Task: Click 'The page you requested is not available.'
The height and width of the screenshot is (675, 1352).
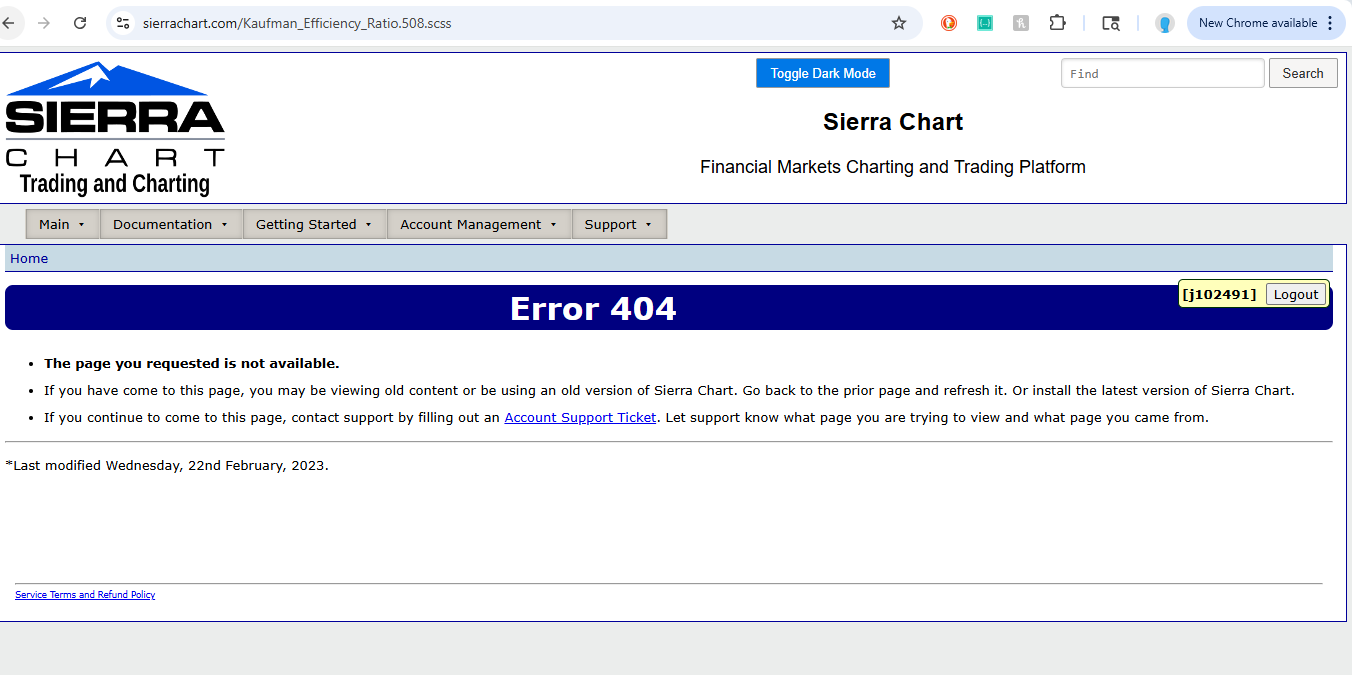Action: pyautogui.click(x=192, y=363)
